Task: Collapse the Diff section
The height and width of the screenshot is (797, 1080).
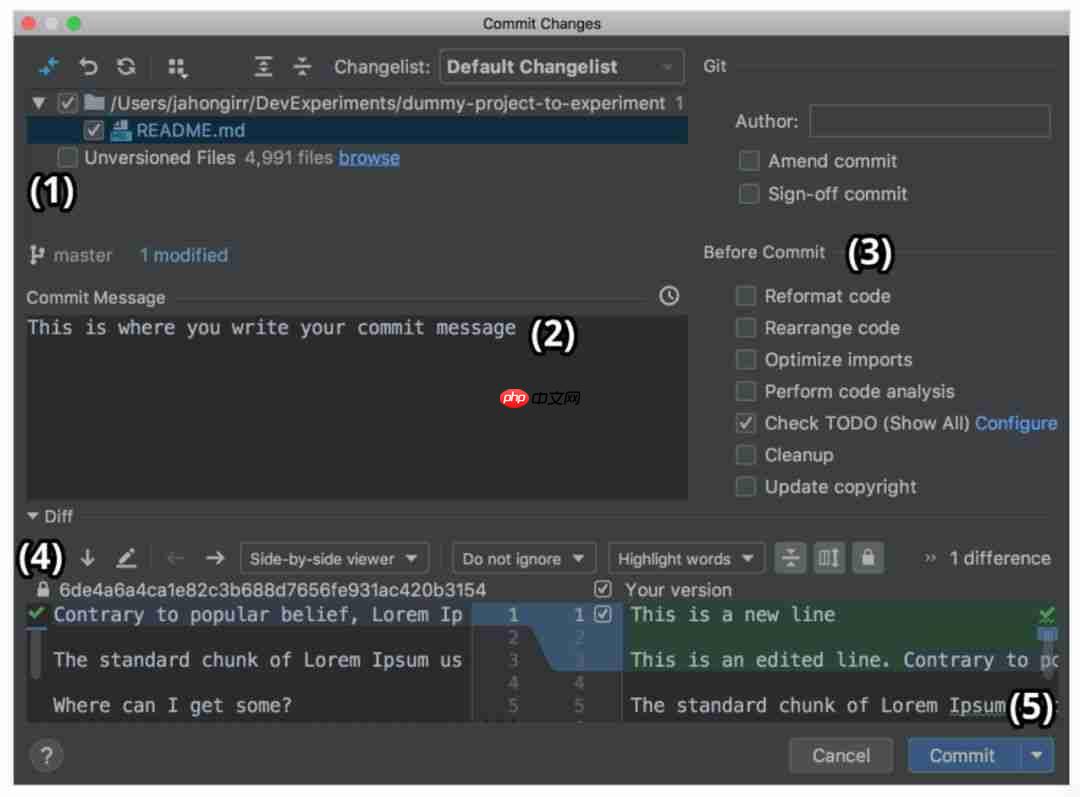Action: (30, 516)
